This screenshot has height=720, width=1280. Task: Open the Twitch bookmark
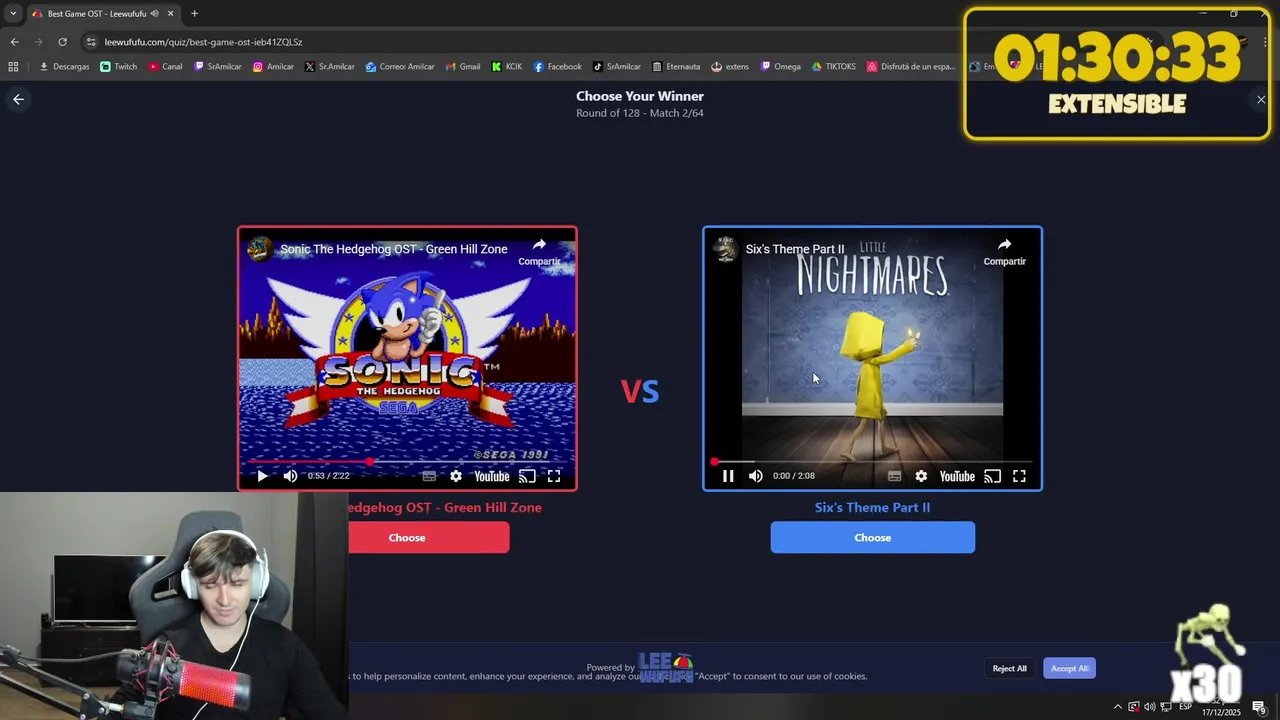click(x=119, y=67)
